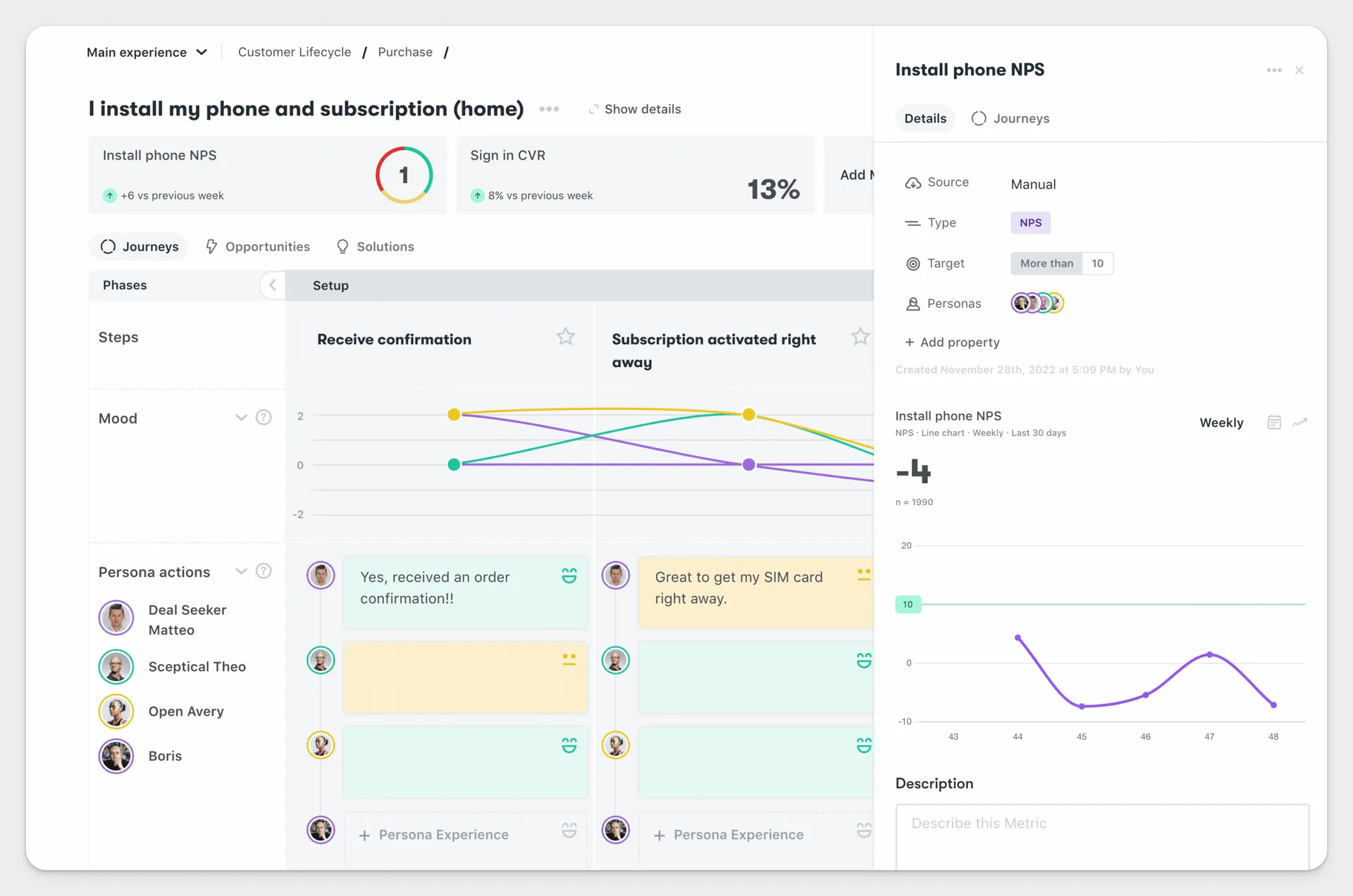Click the NPS type tag
This screenshot has height=896, width=1353.
click(1030, 223)
